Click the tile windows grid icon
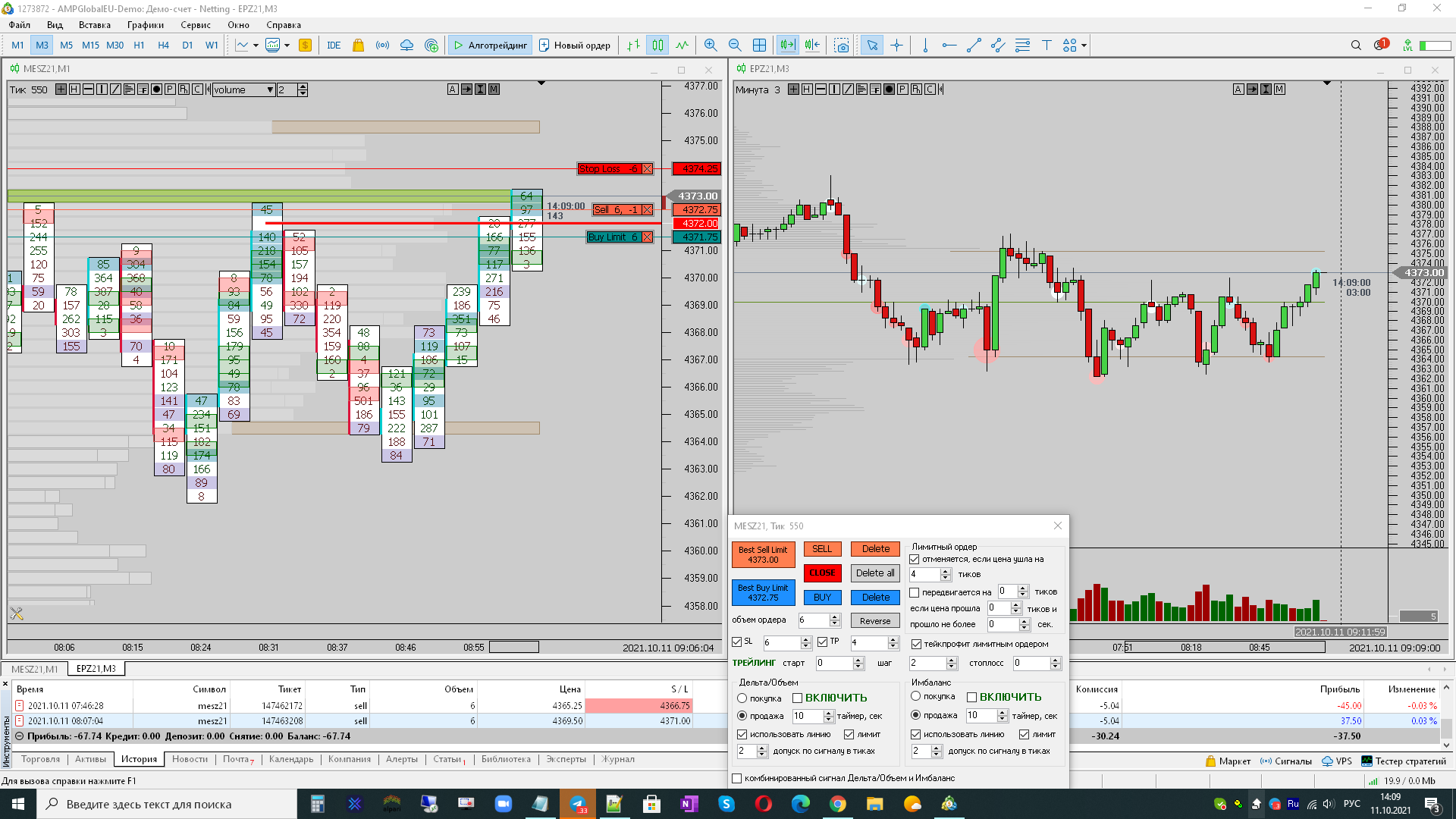Screen dimensions: 1456x819 tap(759, 45)
